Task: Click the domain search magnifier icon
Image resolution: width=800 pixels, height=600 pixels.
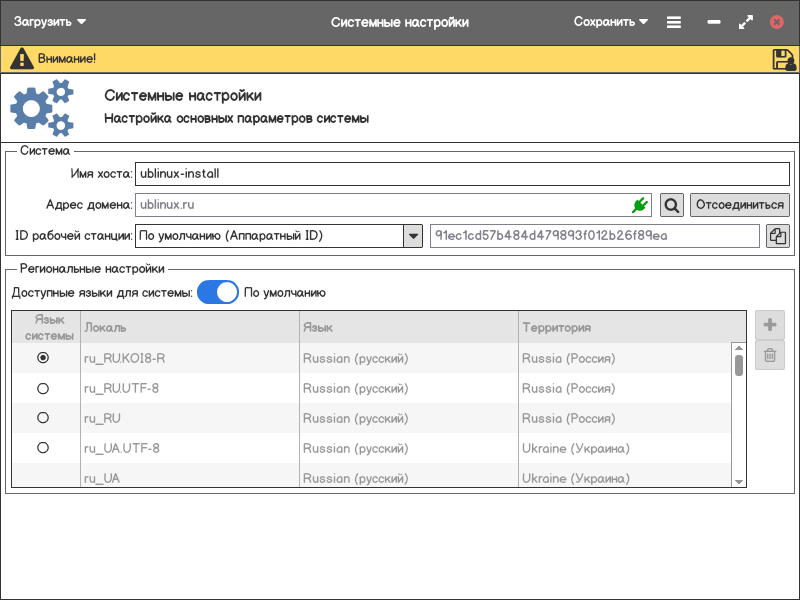Action: [x=672, y=205]
